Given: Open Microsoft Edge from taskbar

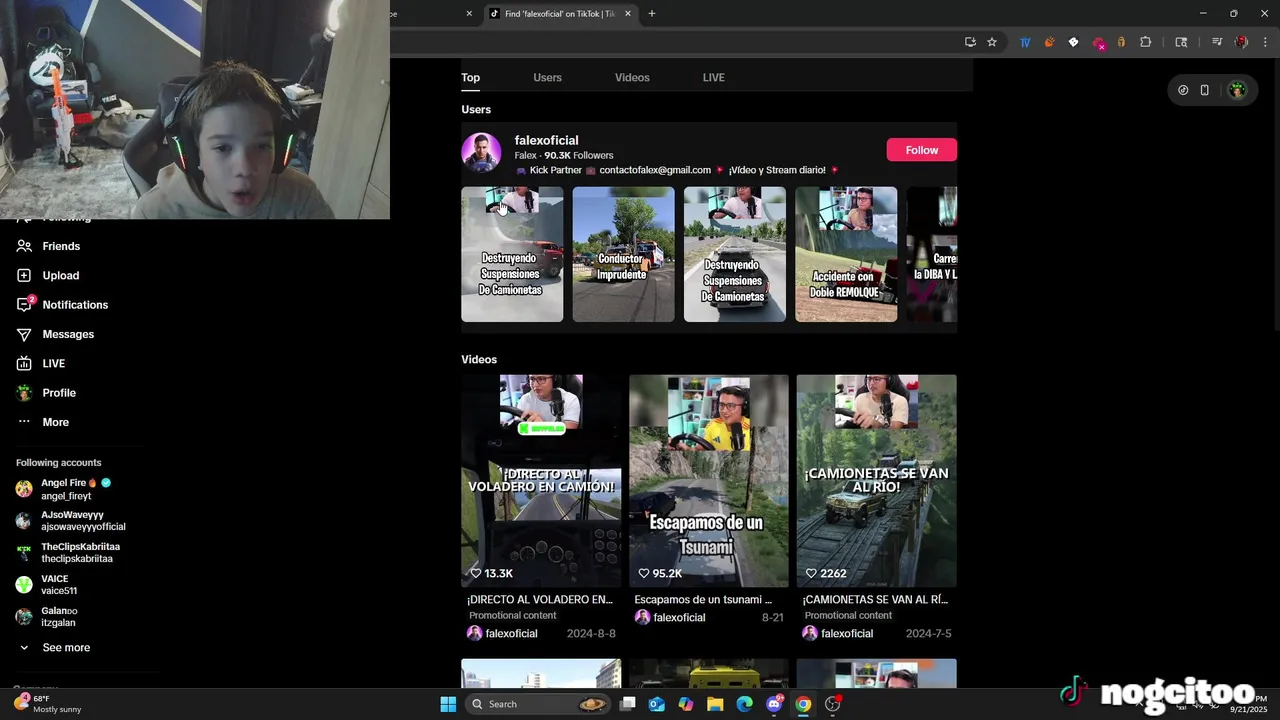Looking at the screenshot, I should pos(744,704).
